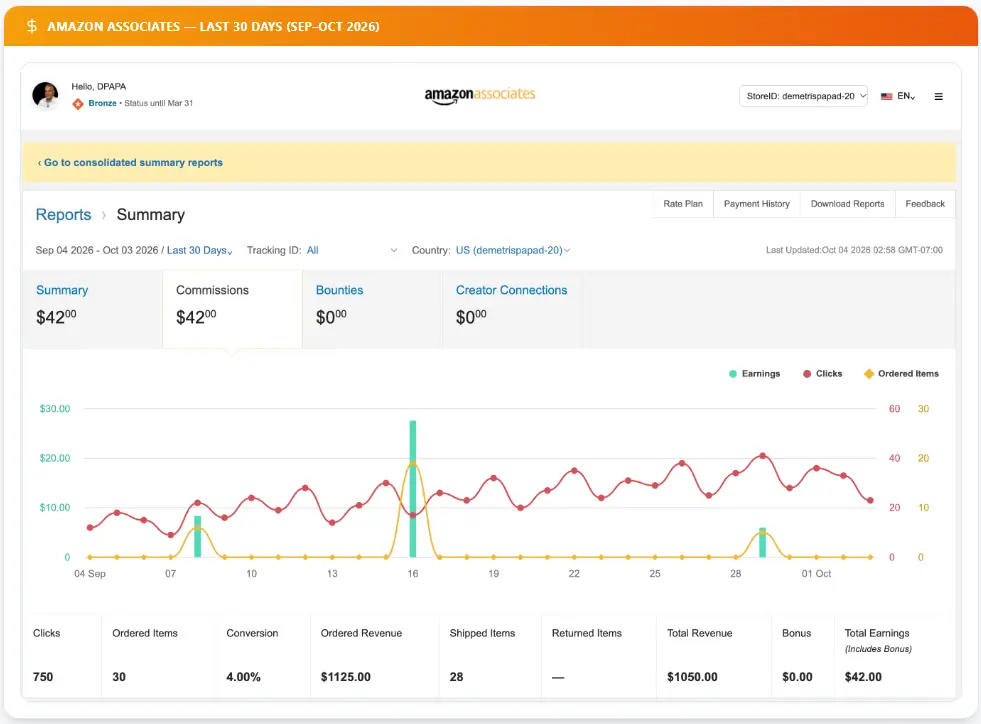Open the Feedback button
981x724 pixels.
point(925,204)
